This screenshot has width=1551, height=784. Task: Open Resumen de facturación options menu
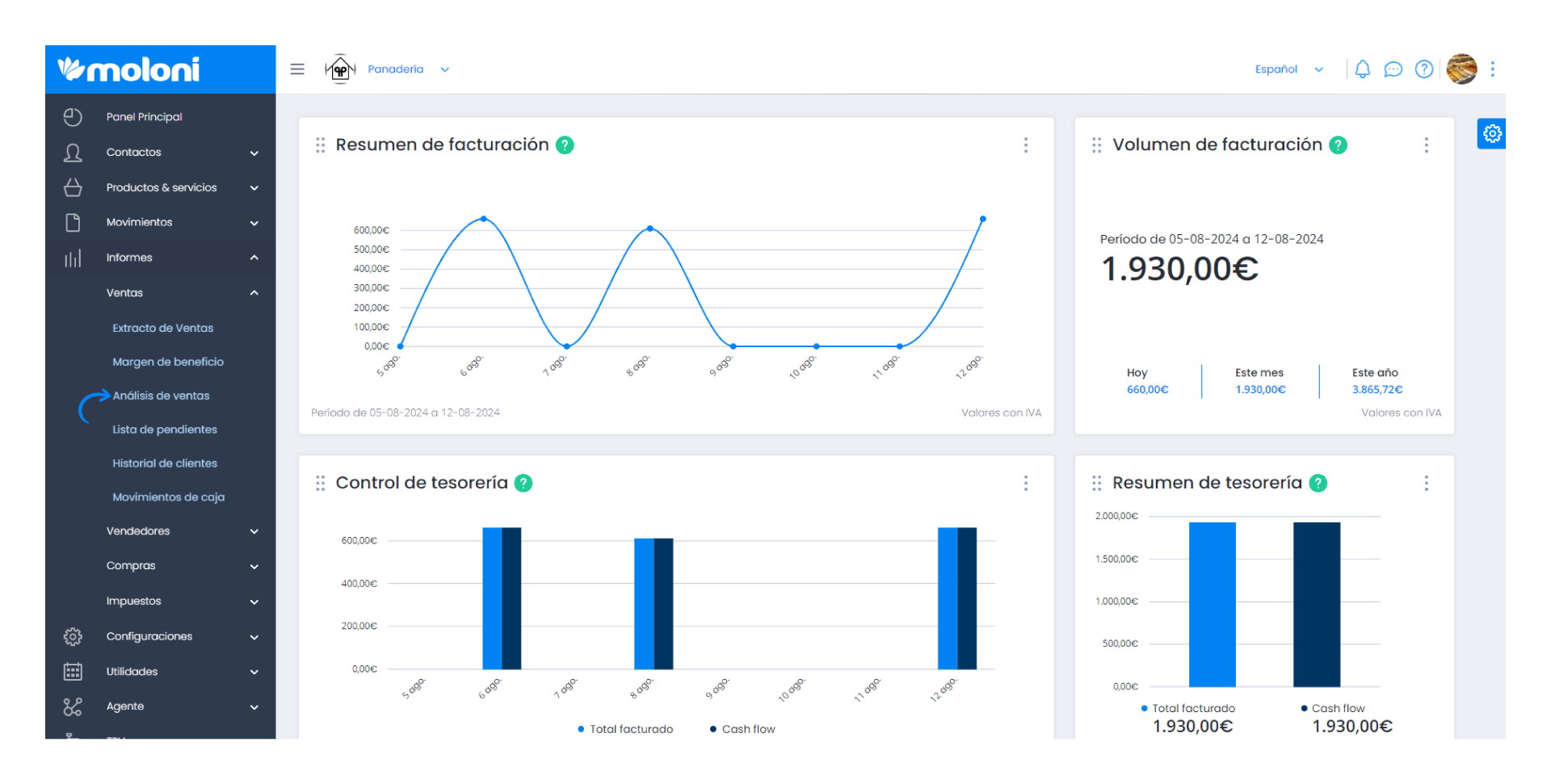[1026, 145]
